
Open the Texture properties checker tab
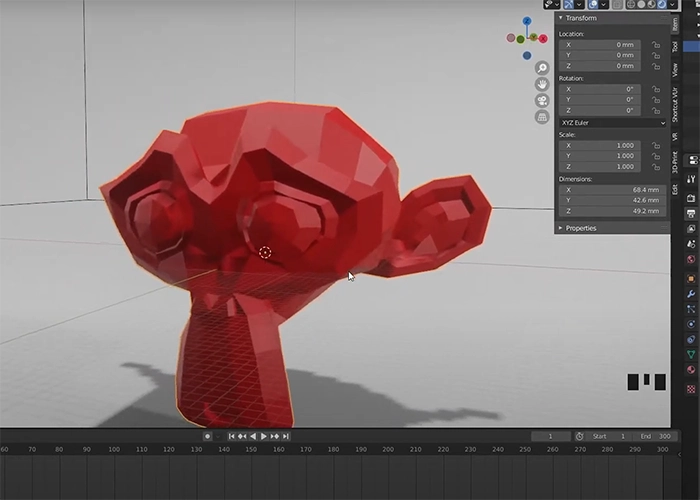click(x=691, y=387)
